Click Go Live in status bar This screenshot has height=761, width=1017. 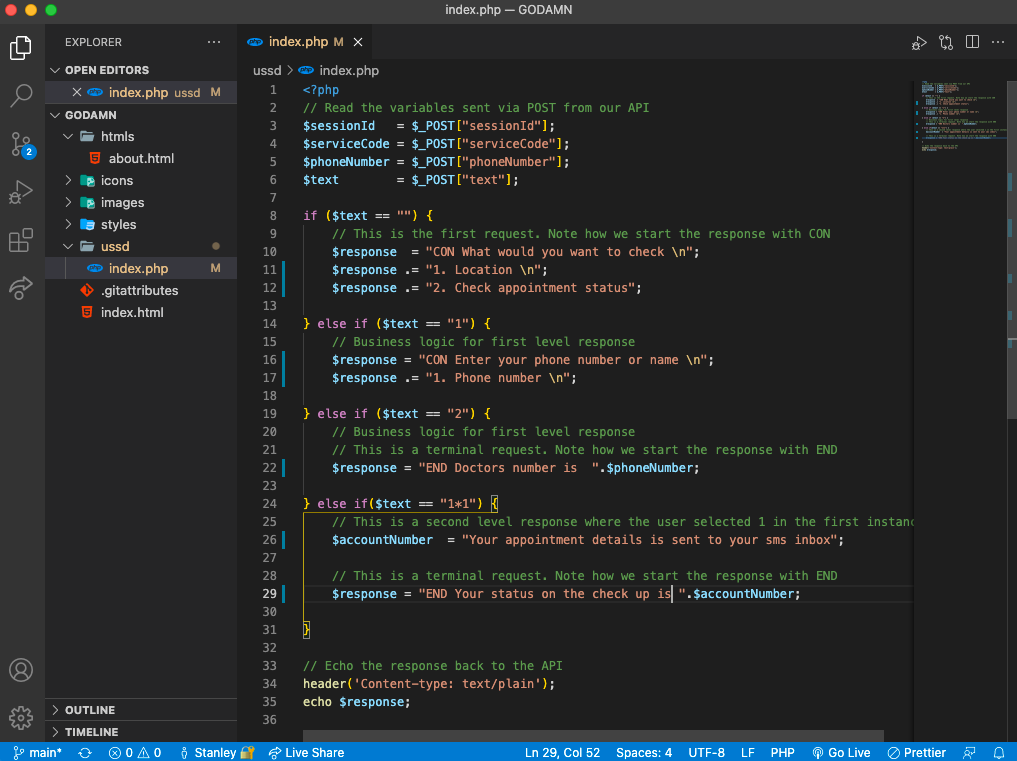(841, 752)
